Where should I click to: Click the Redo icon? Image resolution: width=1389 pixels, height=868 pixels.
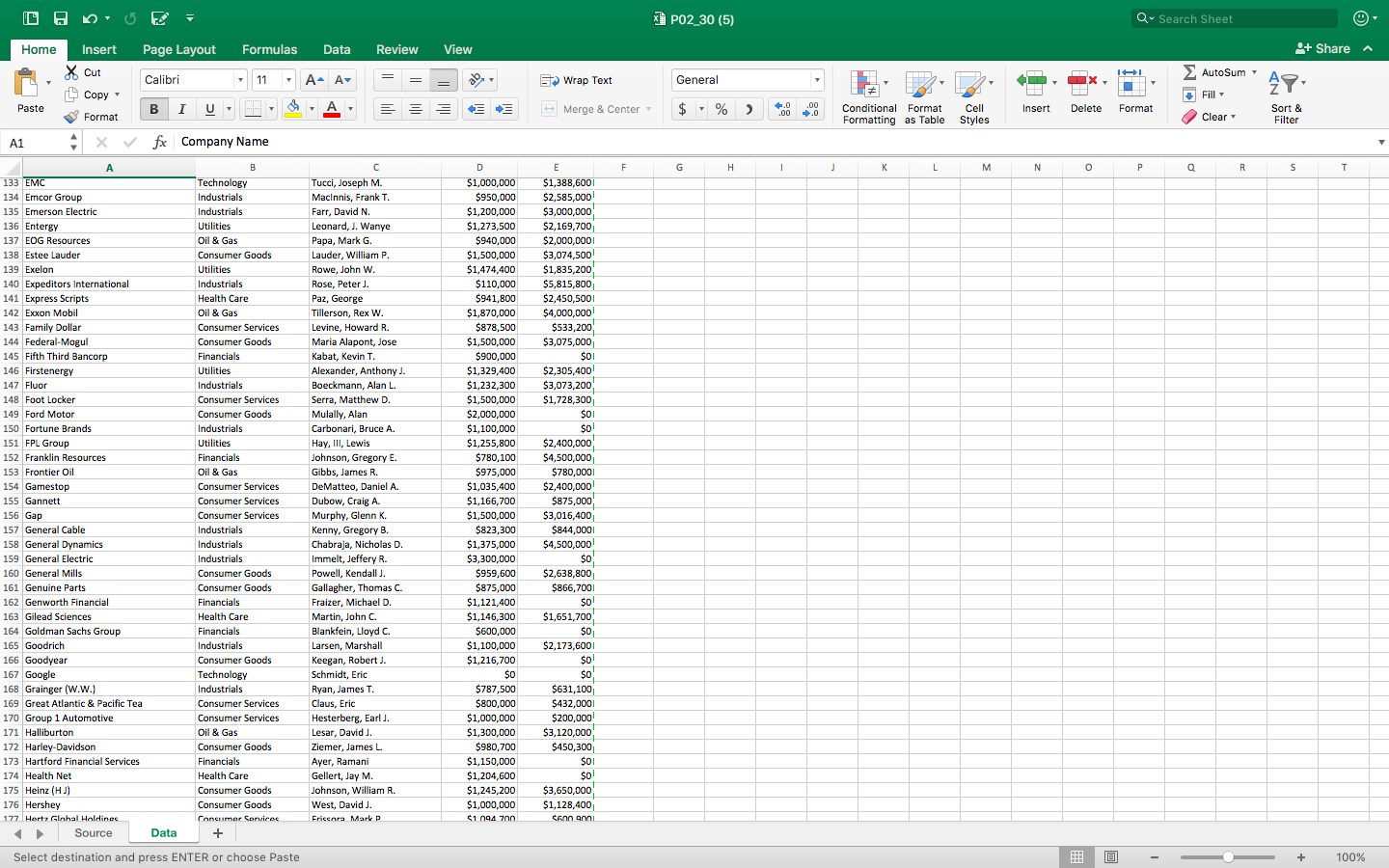tap(130, 18)
